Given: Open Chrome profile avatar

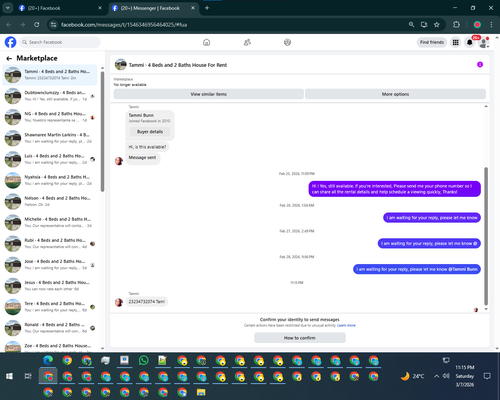Looking at the screenshot, I should point(477,25).
